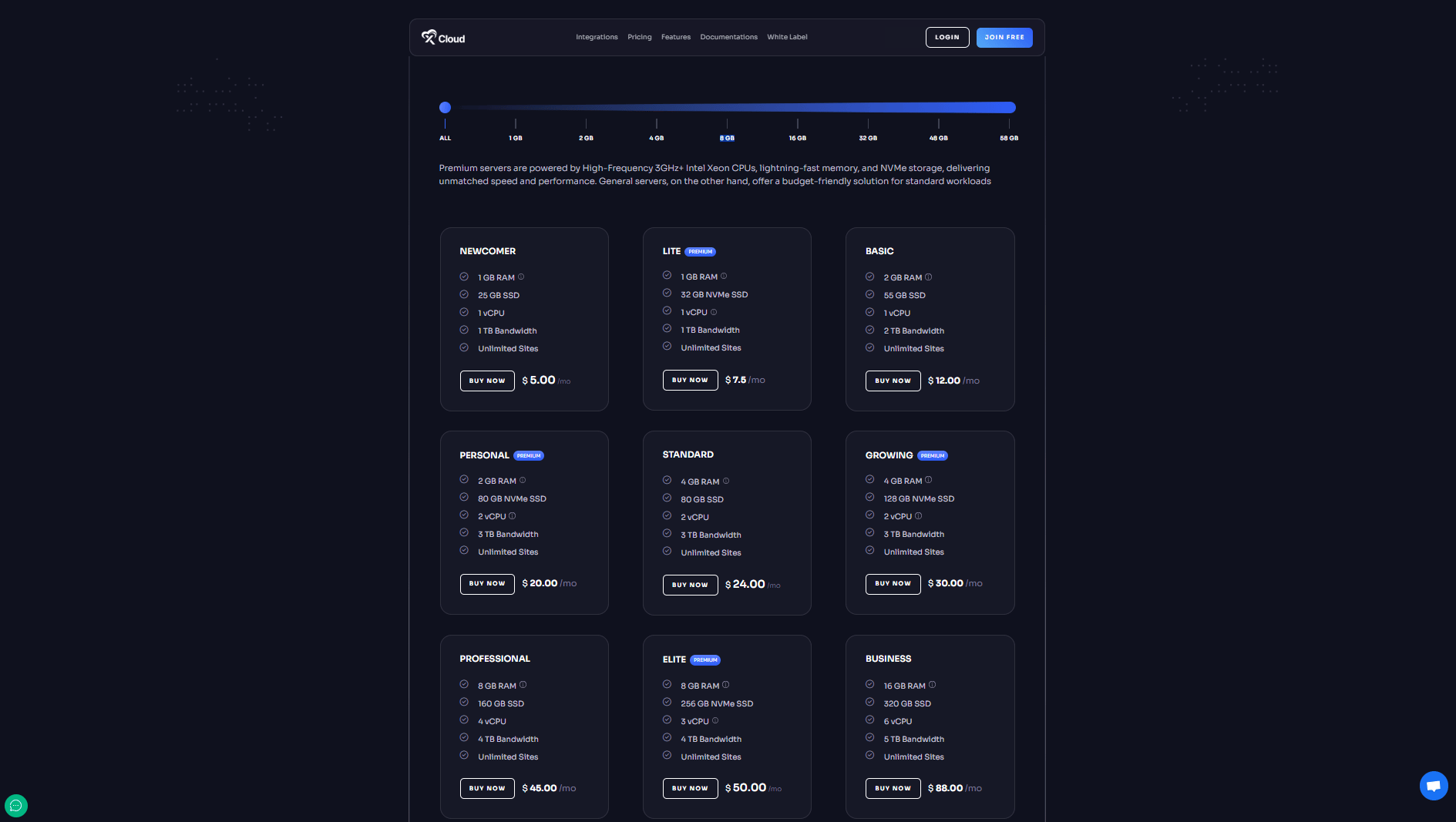Click the Cloud logo icon
The width and height of the screenshot is (1456, 822).
[428, 36]
